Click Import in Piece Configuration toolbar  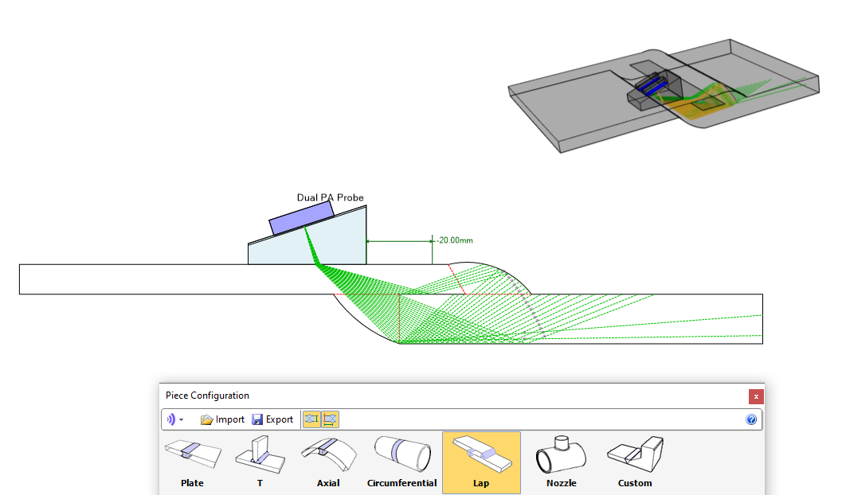pos(222,419)
